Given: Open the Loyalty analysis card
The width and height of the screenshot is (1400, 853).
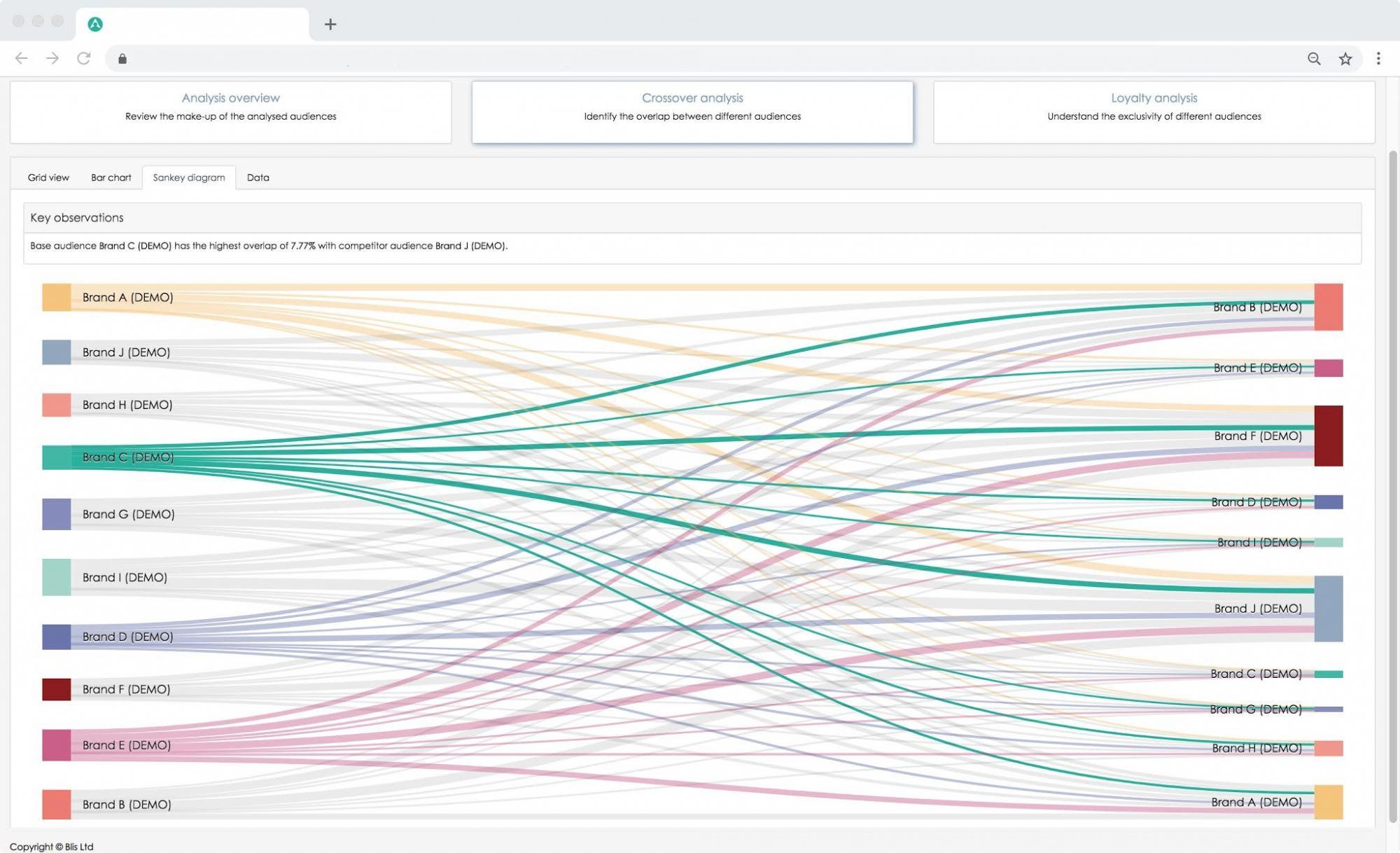Looking at the screenshot, I should (x=1154, y=112).
